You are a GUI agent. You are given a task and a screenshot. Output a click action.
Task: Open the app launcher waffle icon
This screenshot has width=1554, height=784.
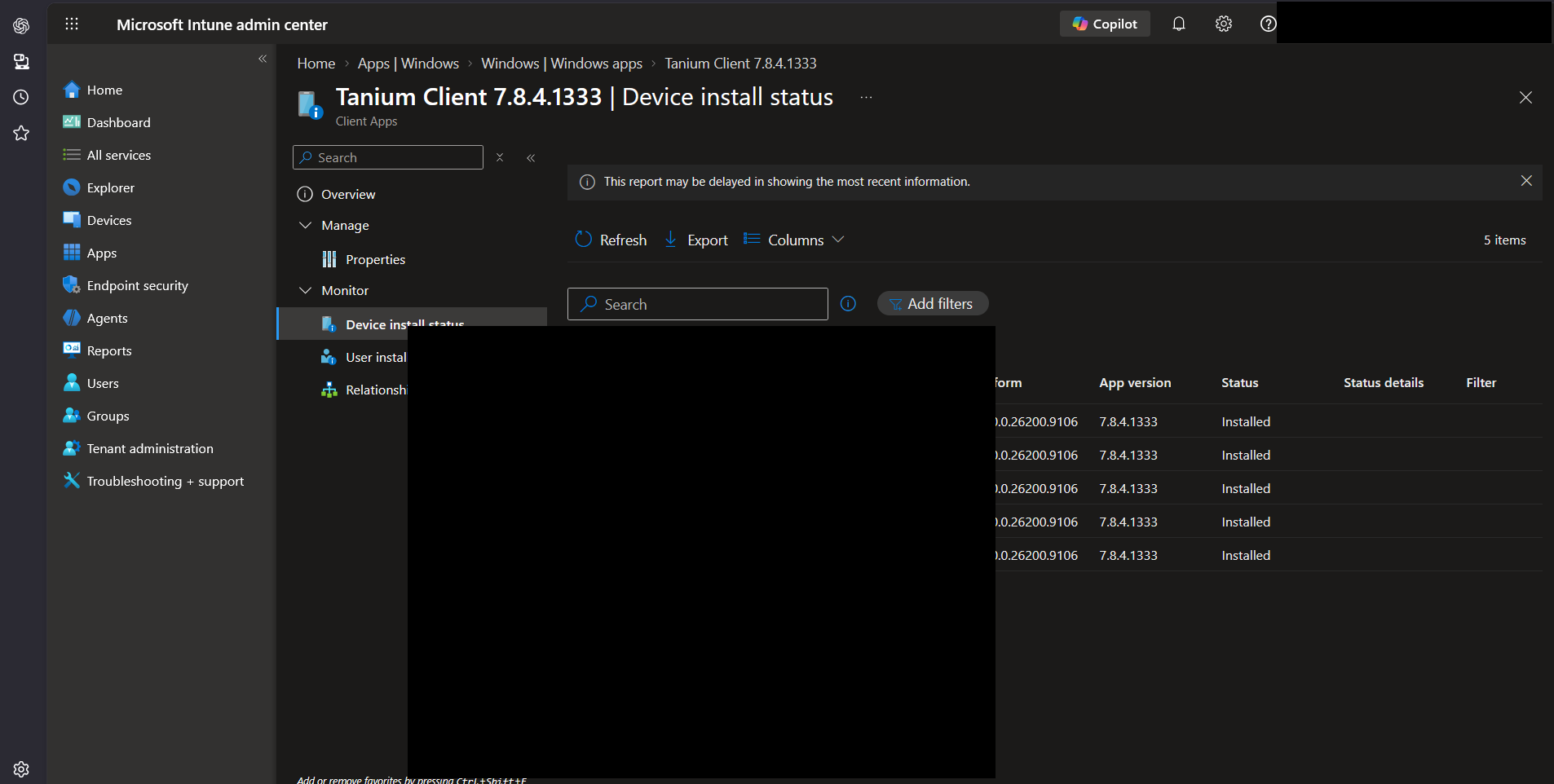tap(72, 24)
